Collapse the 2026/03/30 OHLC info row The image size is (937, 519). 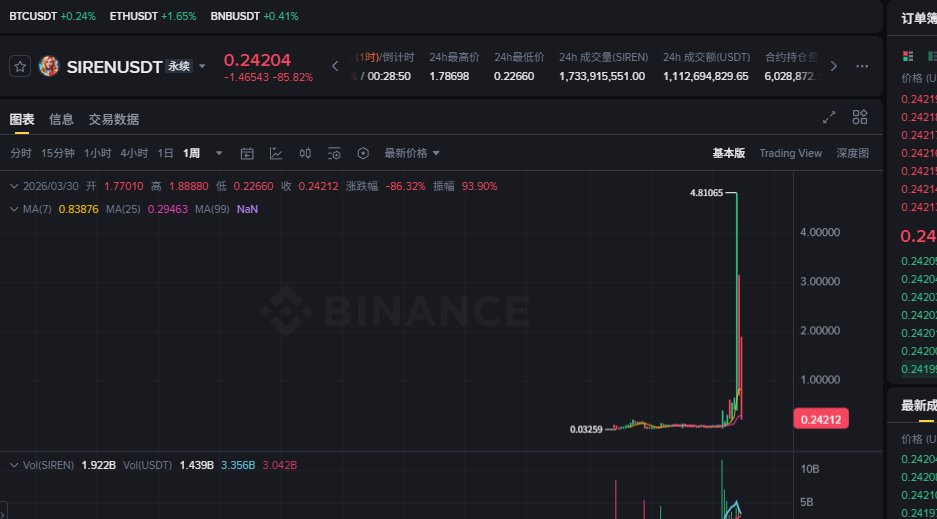pyautogui.click(x=14, y=186)
